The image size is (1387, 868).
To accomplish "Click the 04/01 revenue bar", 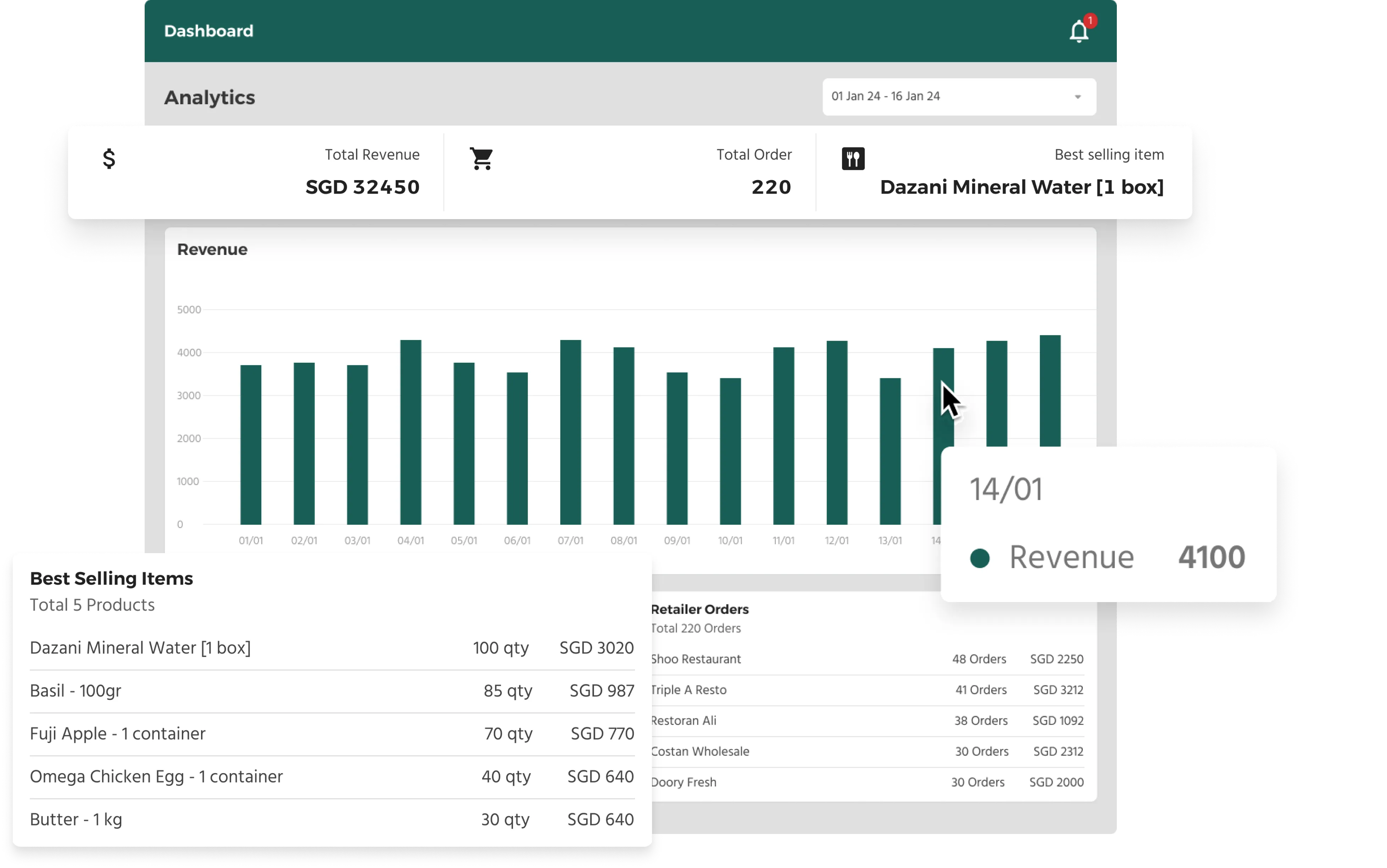I will [x=410, y=432].
